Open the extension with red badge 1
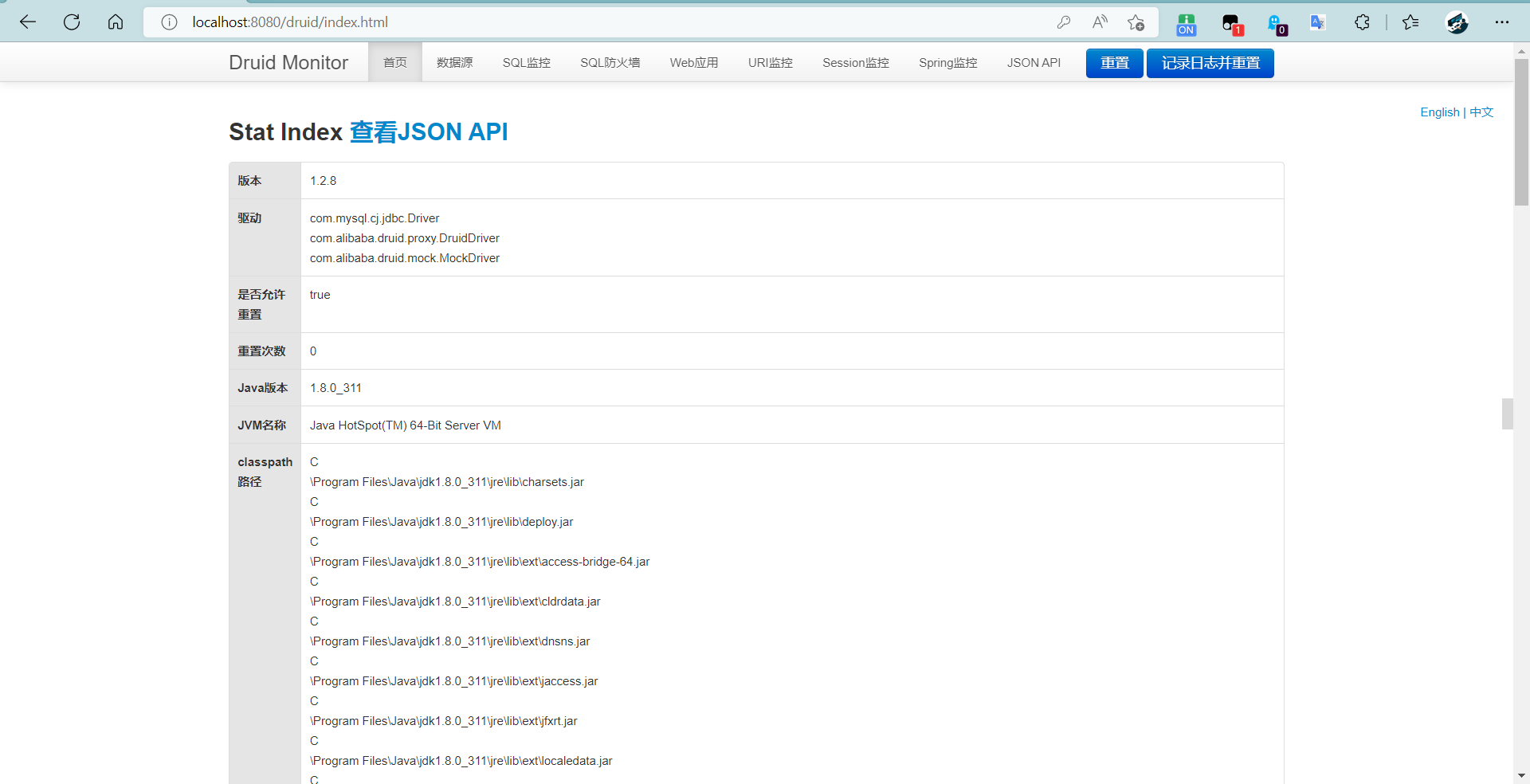 coord(1232,24)
